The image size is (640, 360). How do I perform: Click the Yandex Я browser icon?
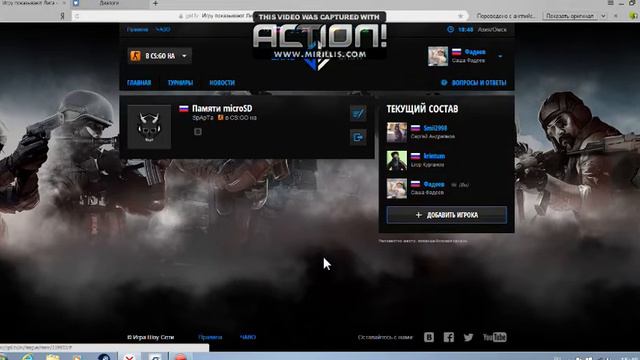tap(62, 16)
